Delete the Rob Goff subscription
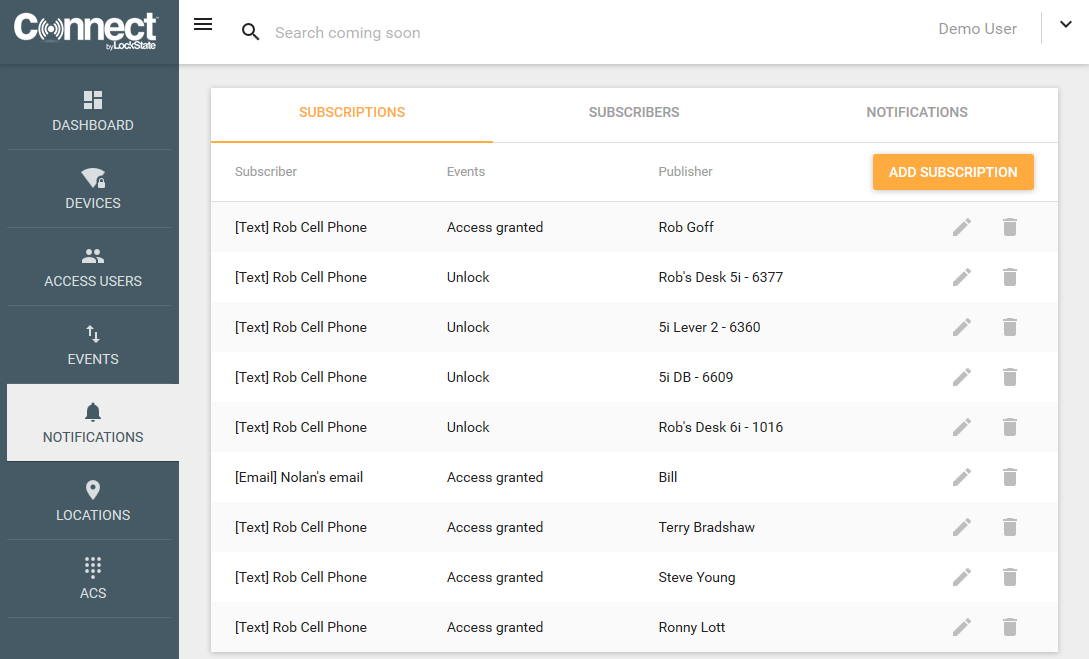The height and width of the screenshot is (659, 1089). pyautogui.click(x=1010, y=227)
